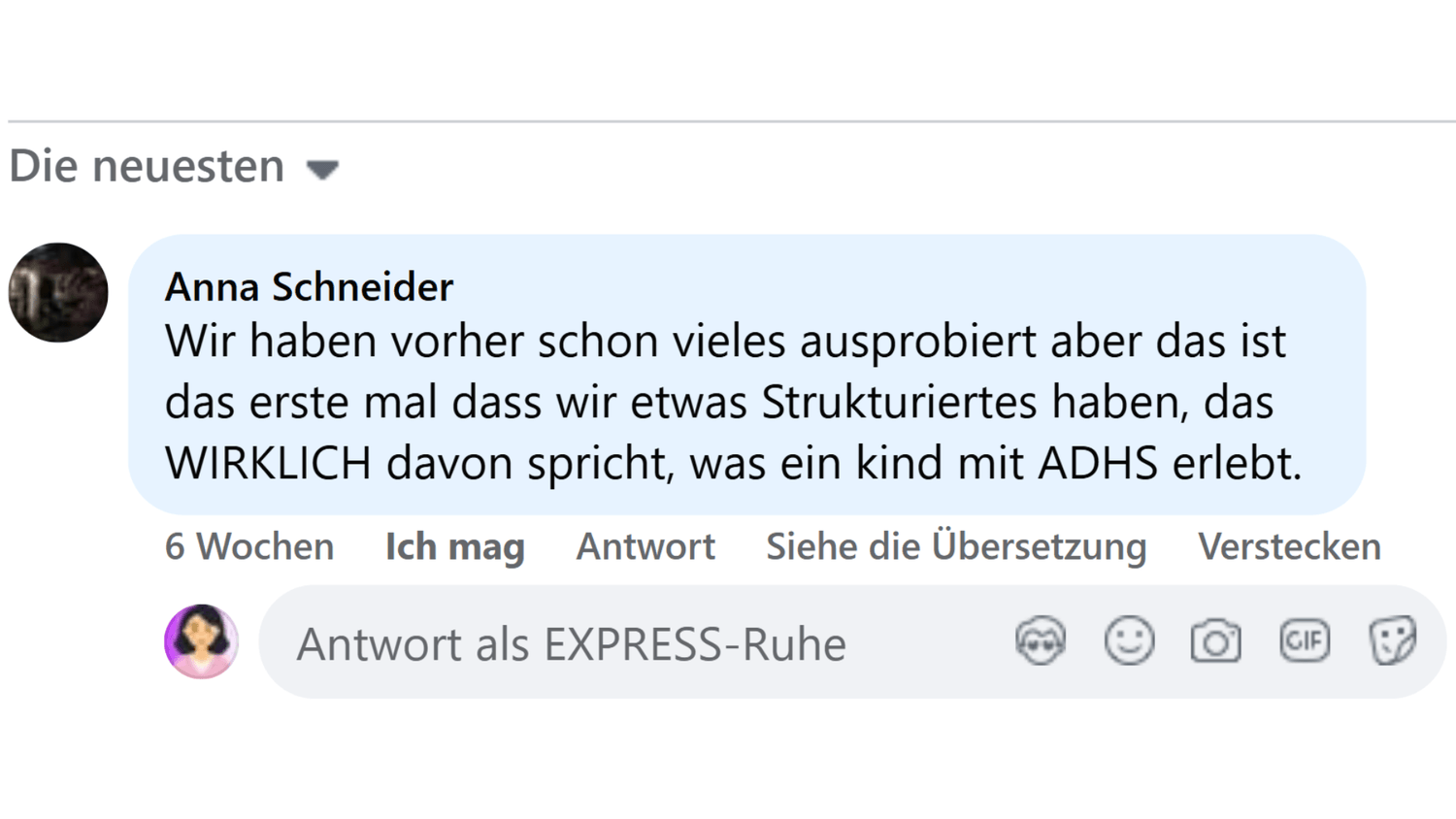Image resolution: width=1456 pixels, height=819 pixels.
Task: Click the word Strukturiertes in the comment
Action: pyautogui.click(x=900, y=403)
